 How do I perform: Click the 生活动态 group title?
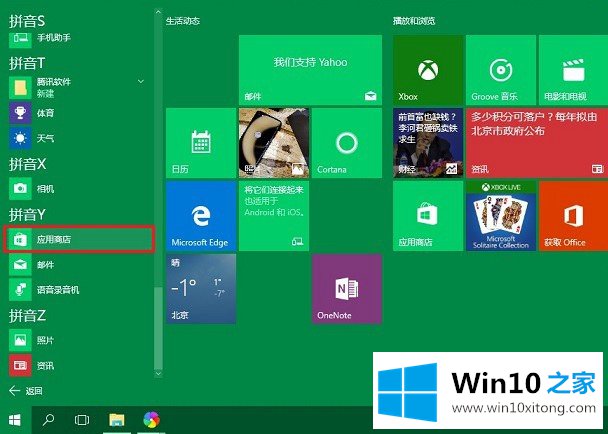point(183,21)
